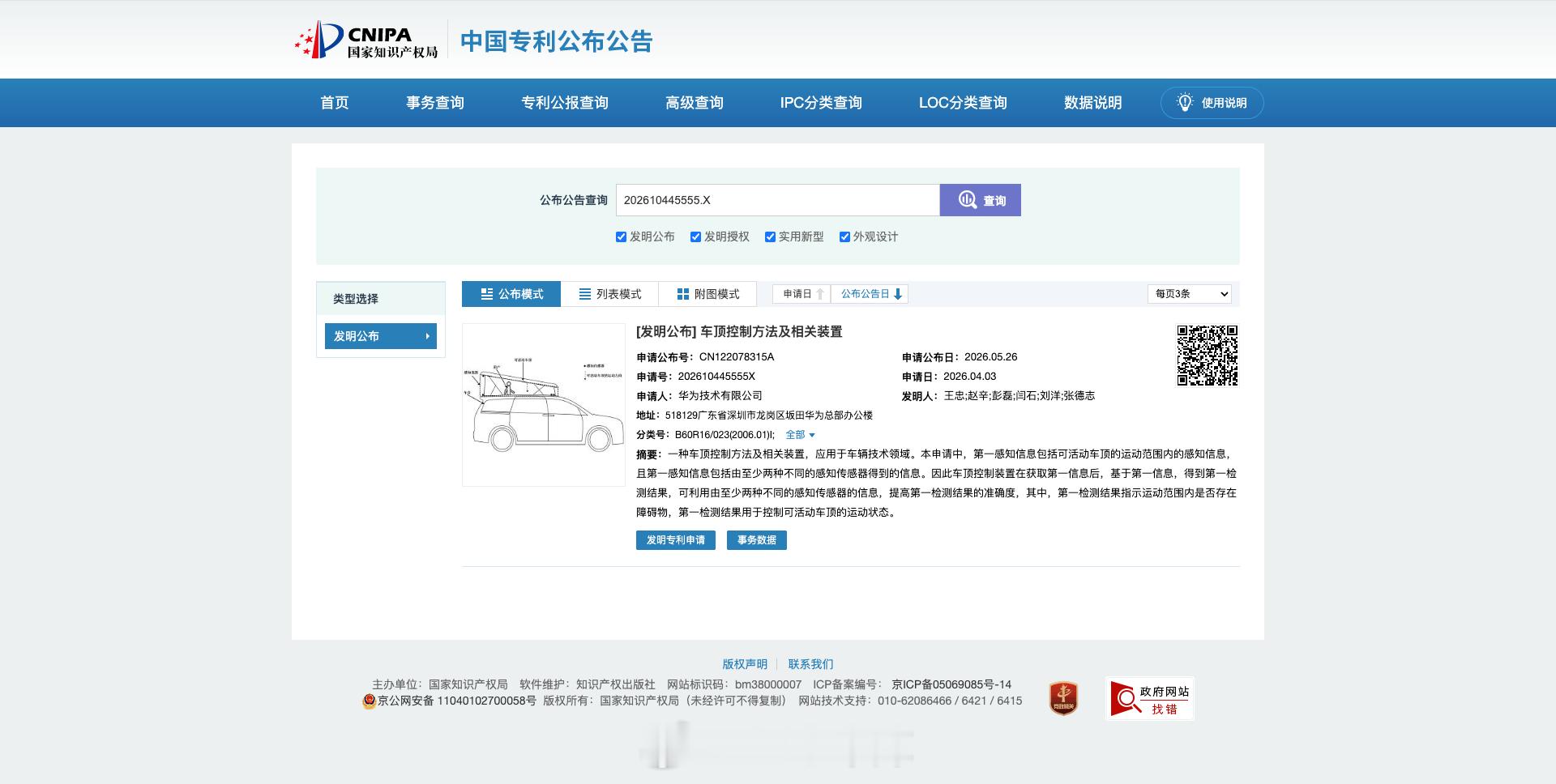The height and width of the screenshot is (784, 1556).
Task: Click the up arrow next to 申请日
Action: point(820,294)
